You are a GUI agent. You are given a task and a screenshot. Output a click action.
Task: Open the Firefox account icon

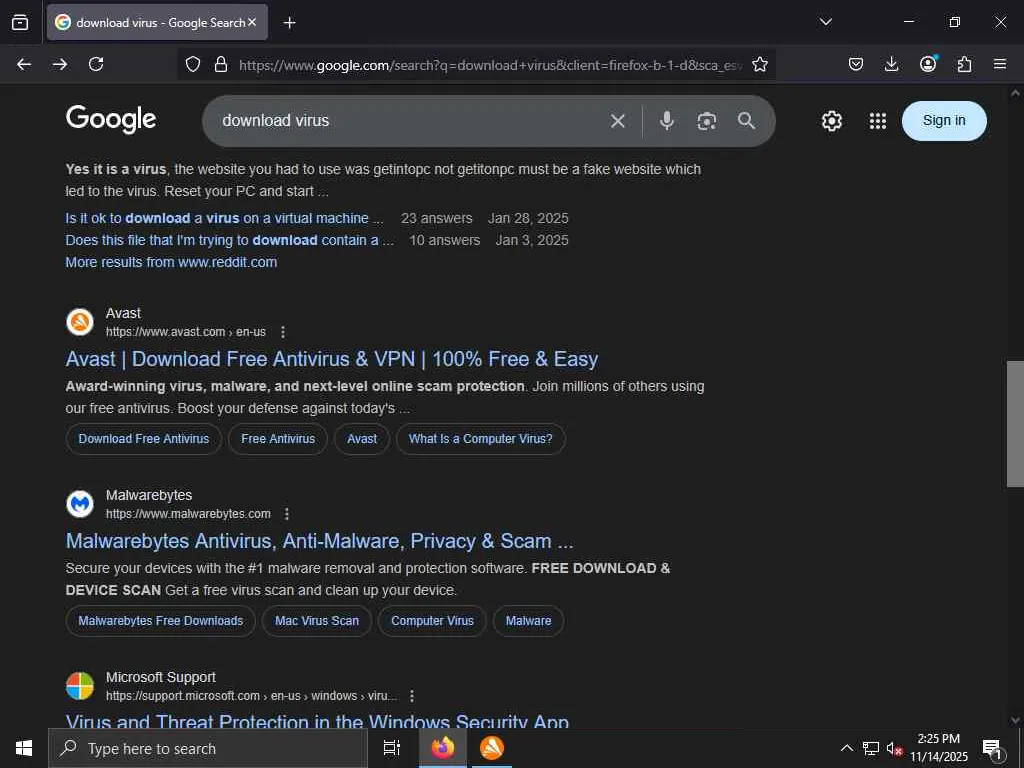[x=928, y=64]
